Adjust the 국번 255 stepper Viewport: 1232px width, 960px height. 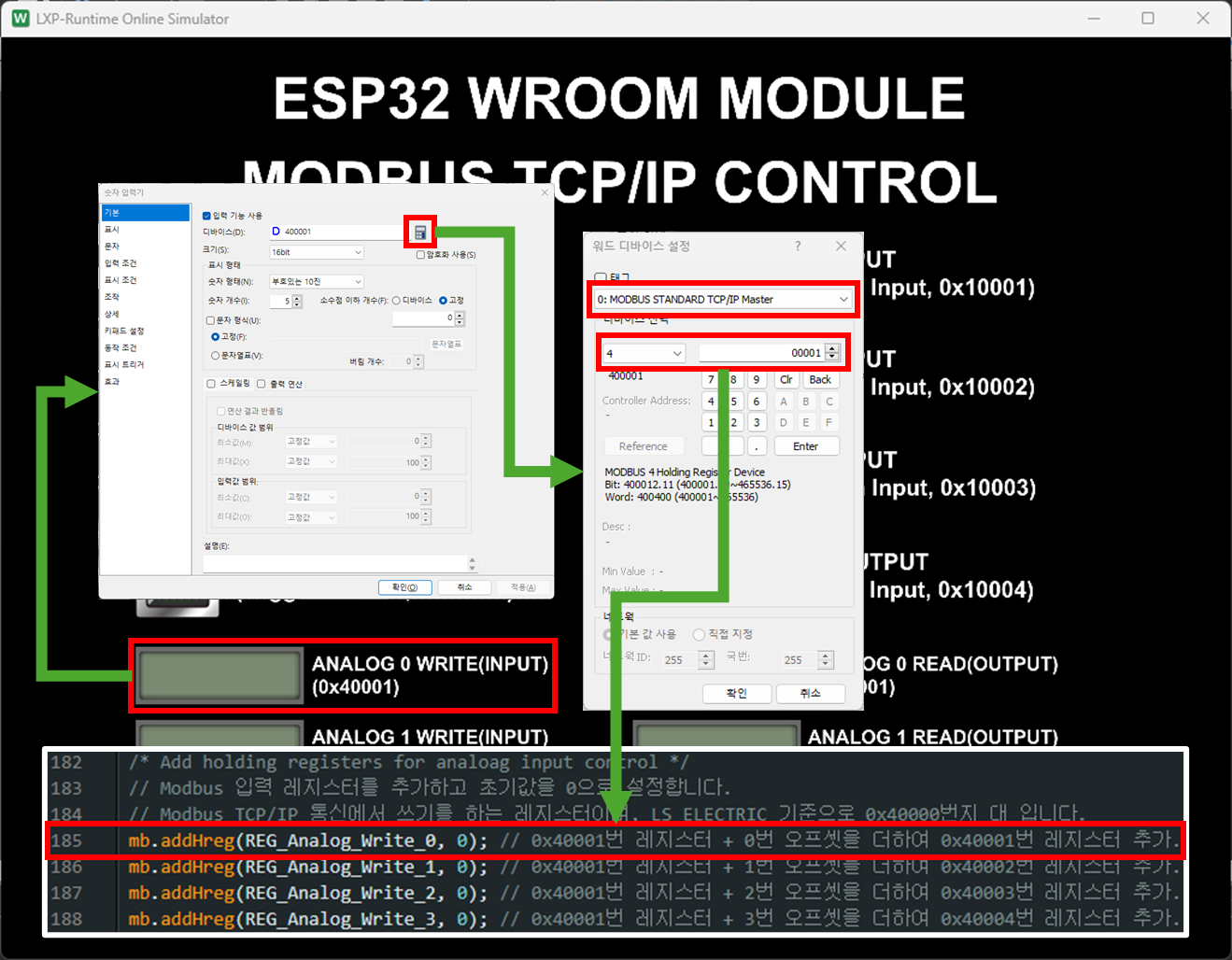click(826, 659)
